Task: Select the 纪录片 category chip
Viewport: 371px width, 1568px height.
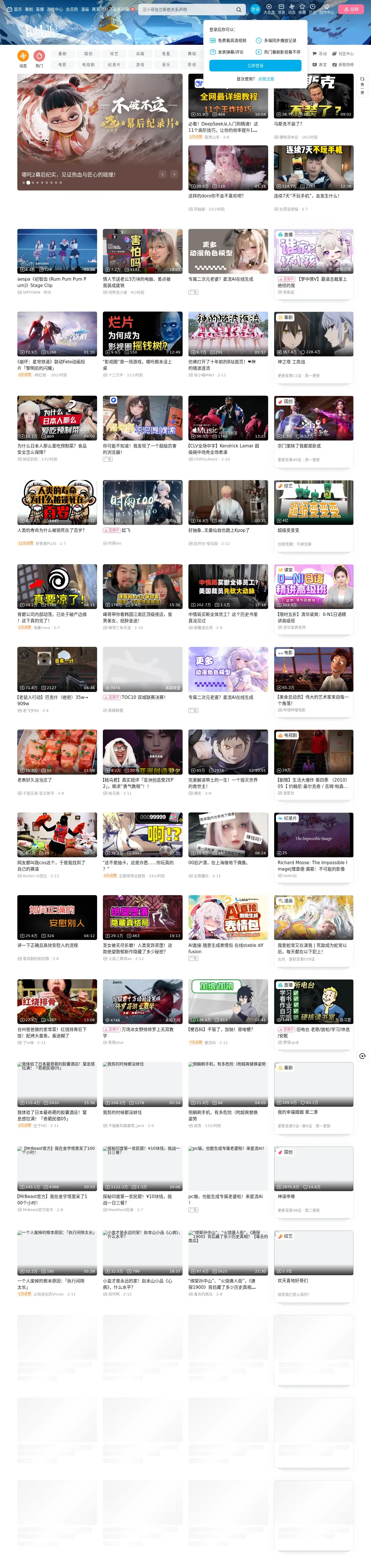Action: pyautogui.click(x=114, y=64)
